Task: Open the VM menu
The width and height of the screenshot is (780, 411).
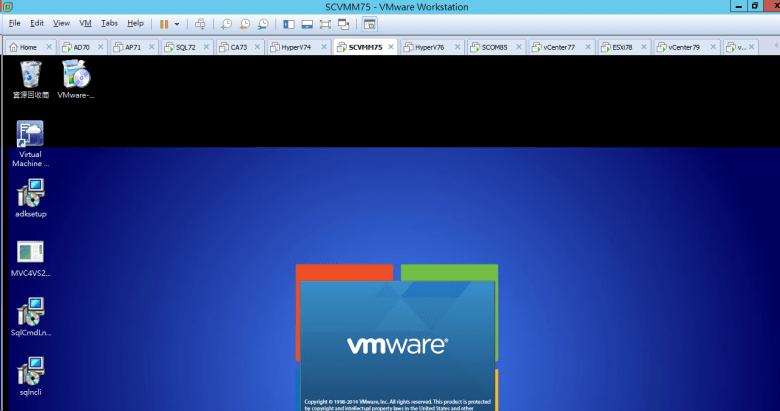Action: point(85,23)
